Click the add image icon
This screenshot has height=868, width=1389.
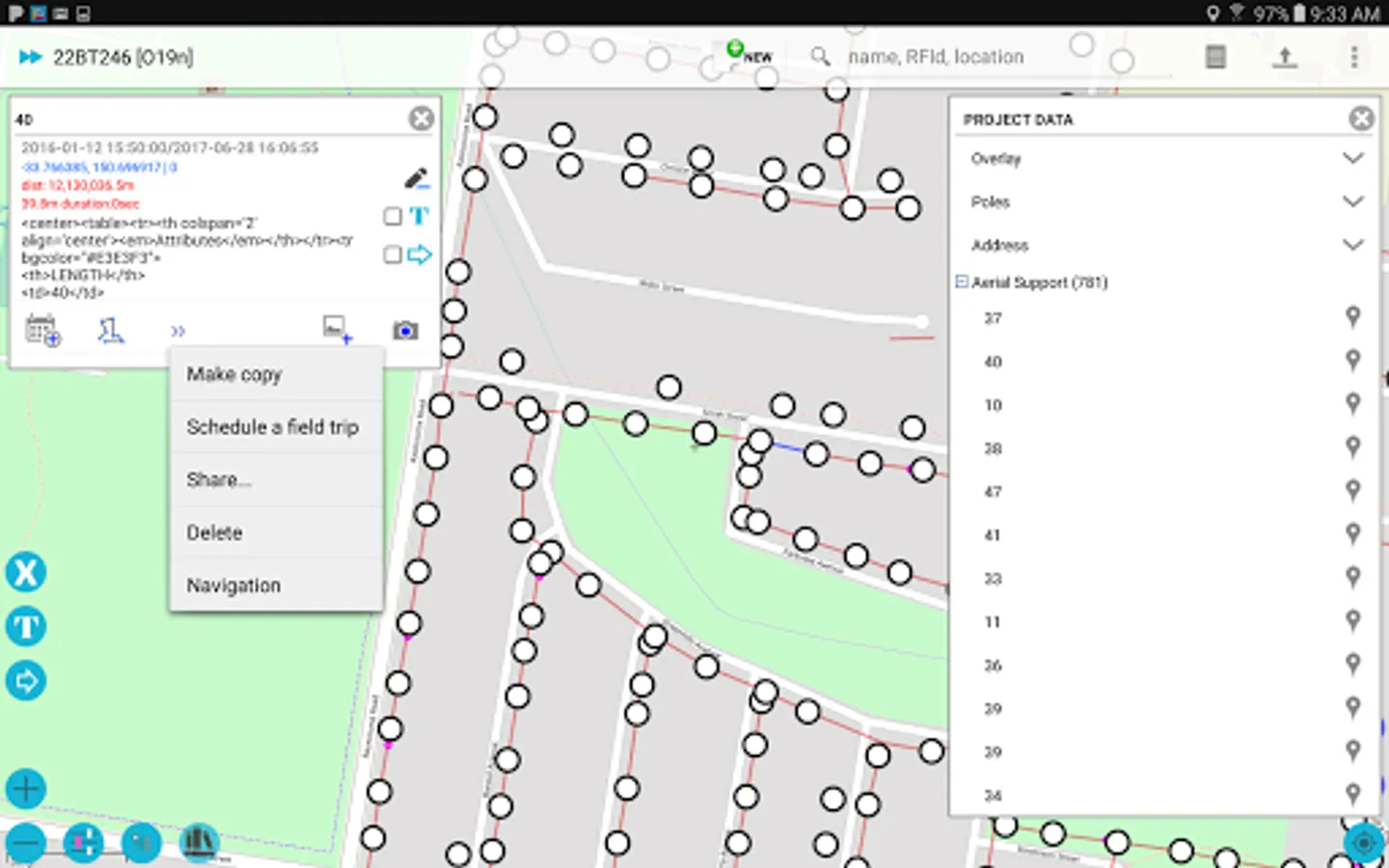click(x=337, y=330)
